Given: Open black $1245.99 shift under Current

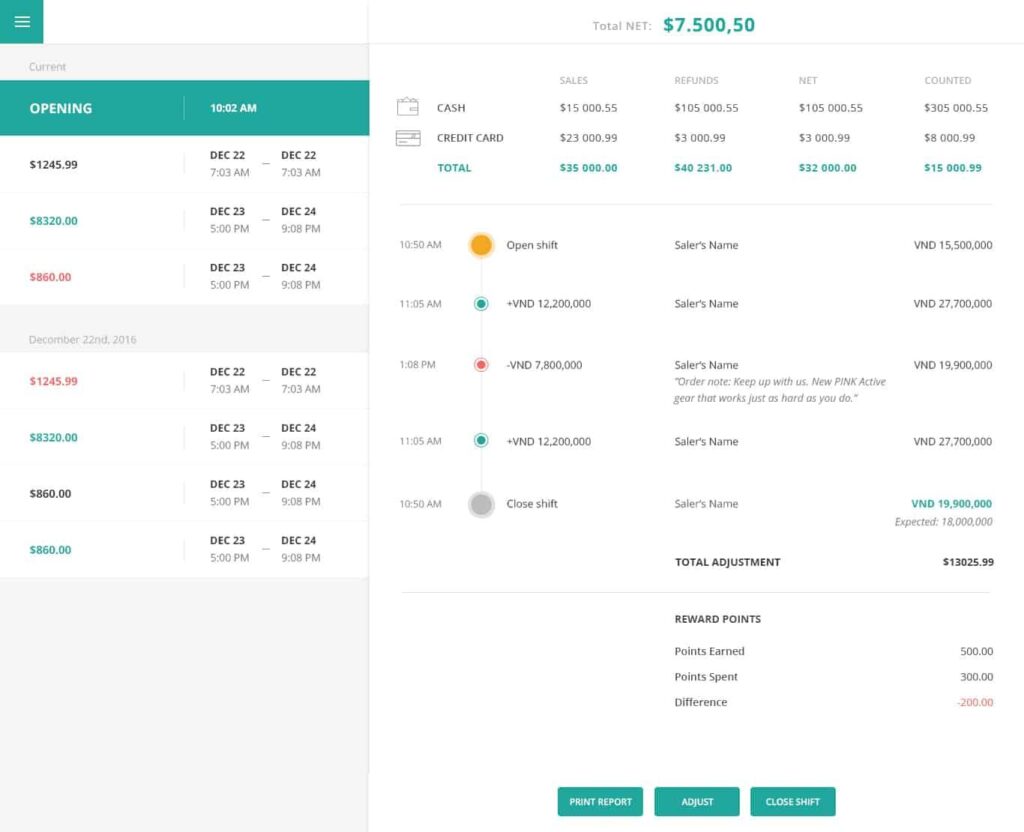Looking at the screenshot, I should (x=184, y=164).
